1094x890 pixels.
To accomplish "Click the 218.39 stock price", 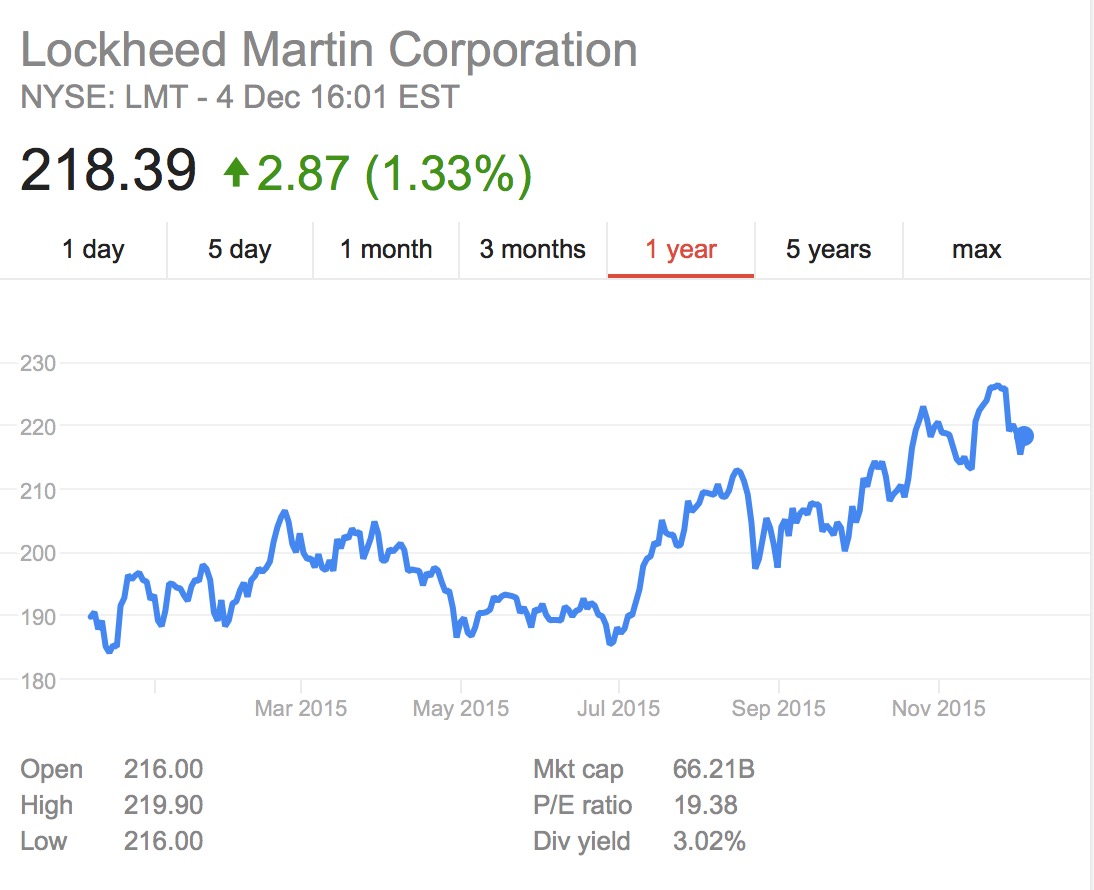I will (x=108, y=171).
